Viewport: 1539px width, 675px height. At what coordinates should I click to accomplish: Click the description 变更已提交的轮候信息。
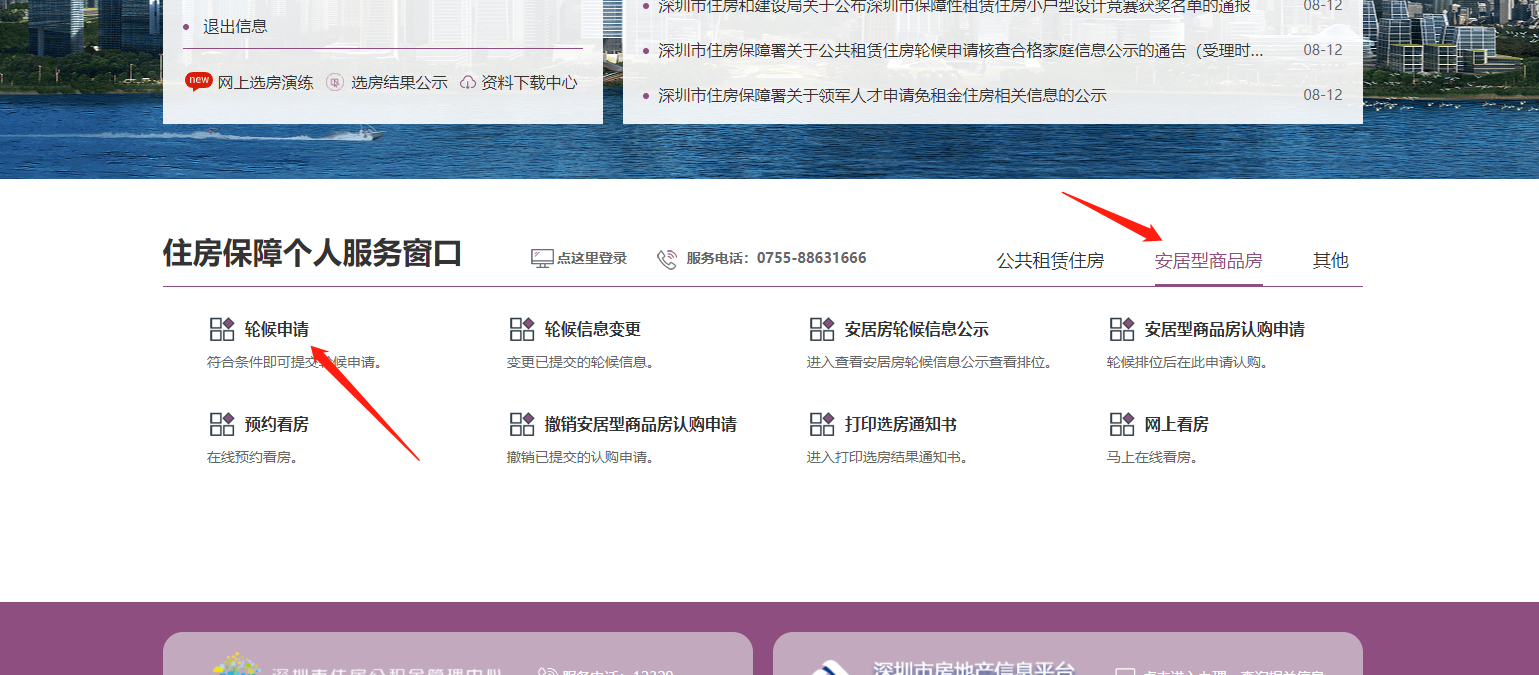(x=581, y=362)
